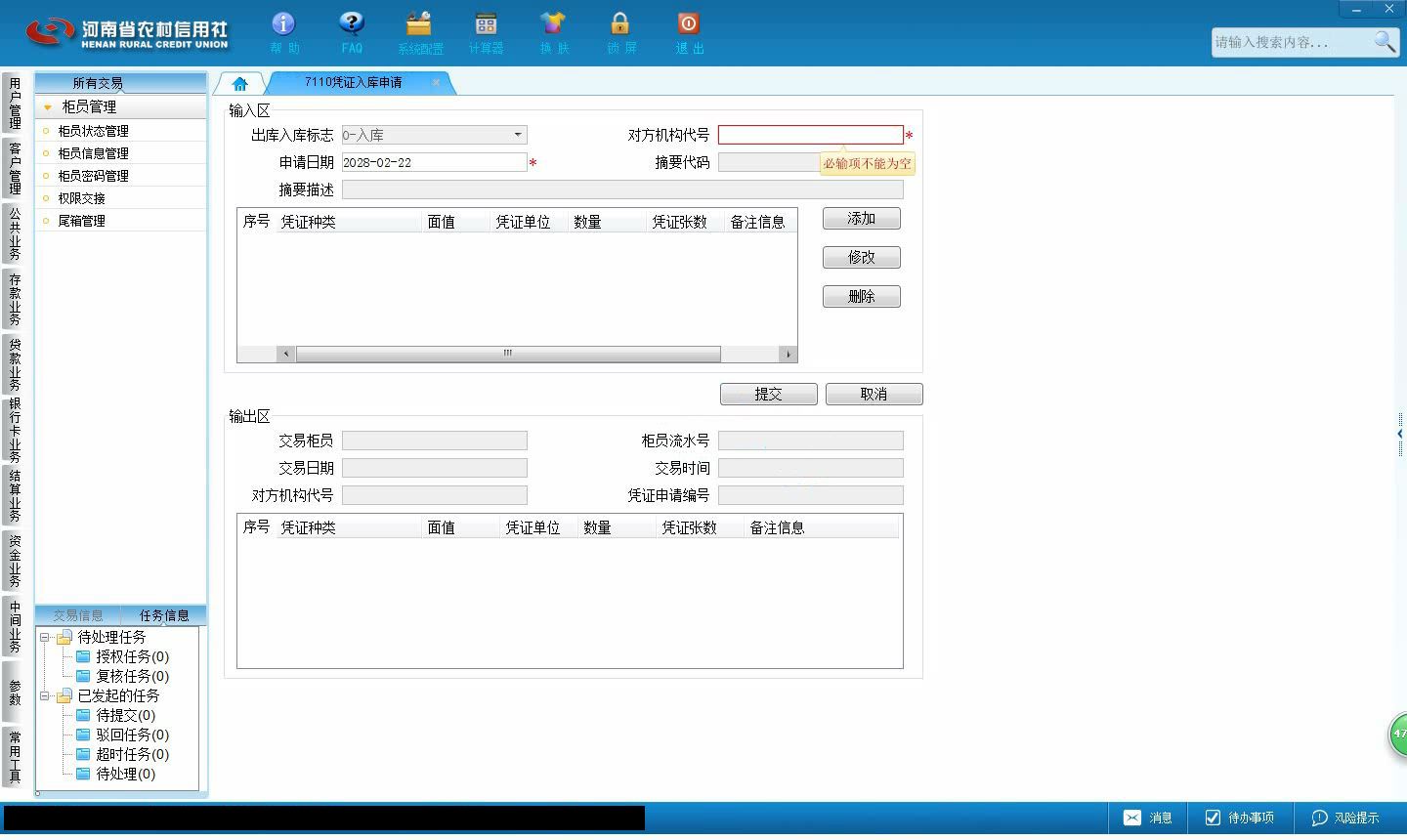1407x840 pixels.
Task: Focus the 申请日期 date field
Action: (x=434, y=162)
